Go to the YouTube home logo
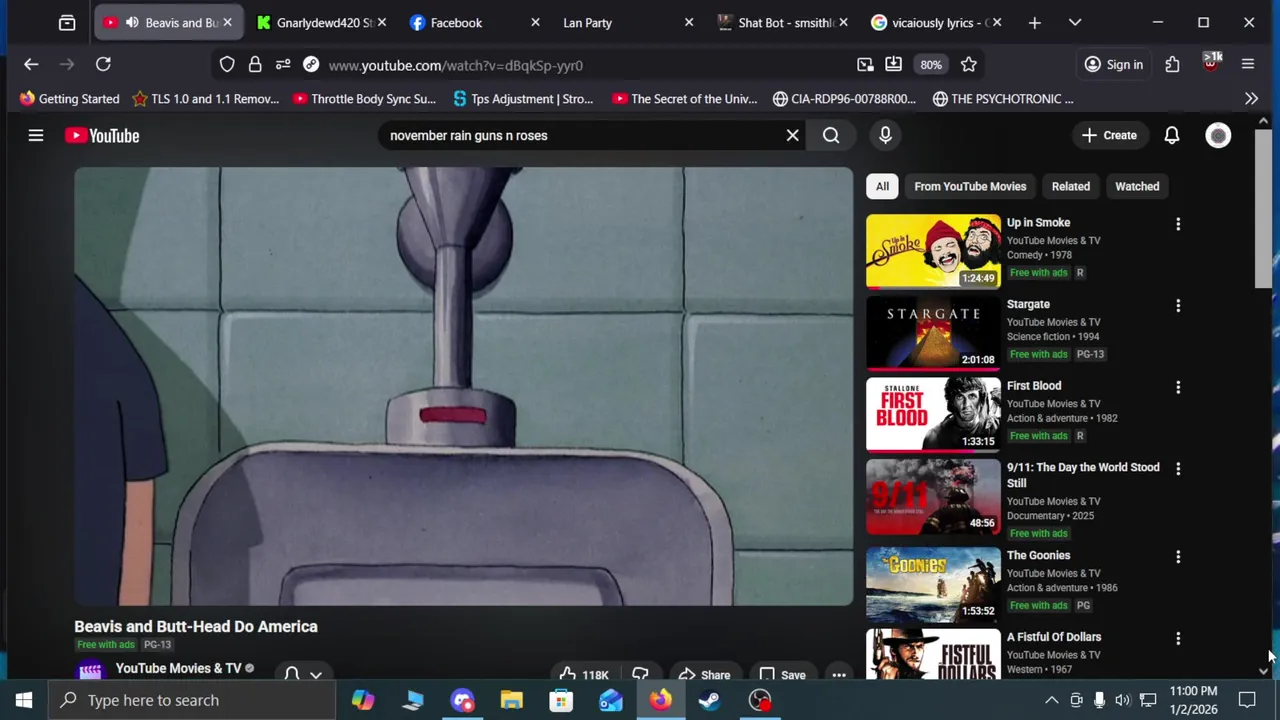 pos(102,135)
